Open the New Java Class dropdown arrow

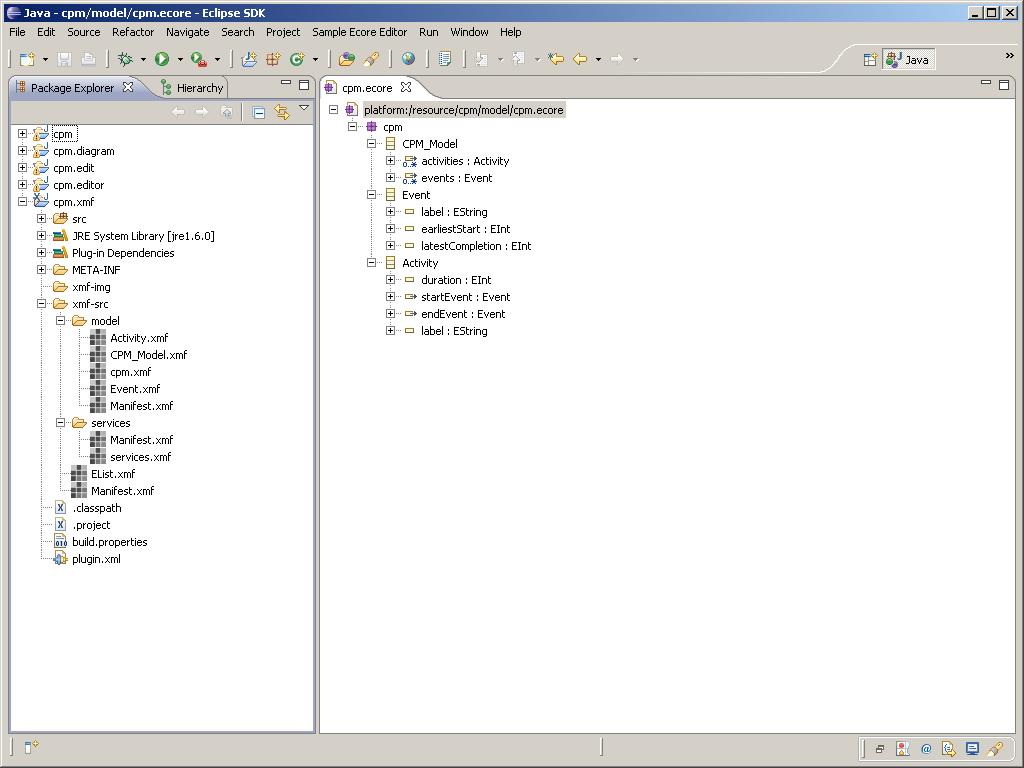tap(315, 59)
